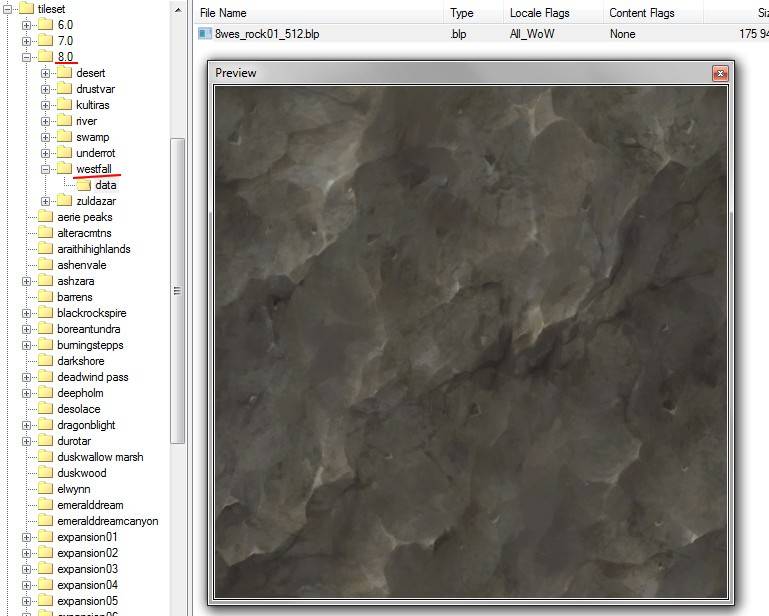
Task: Sort by the File Name column header
Action: pos(319,13)
